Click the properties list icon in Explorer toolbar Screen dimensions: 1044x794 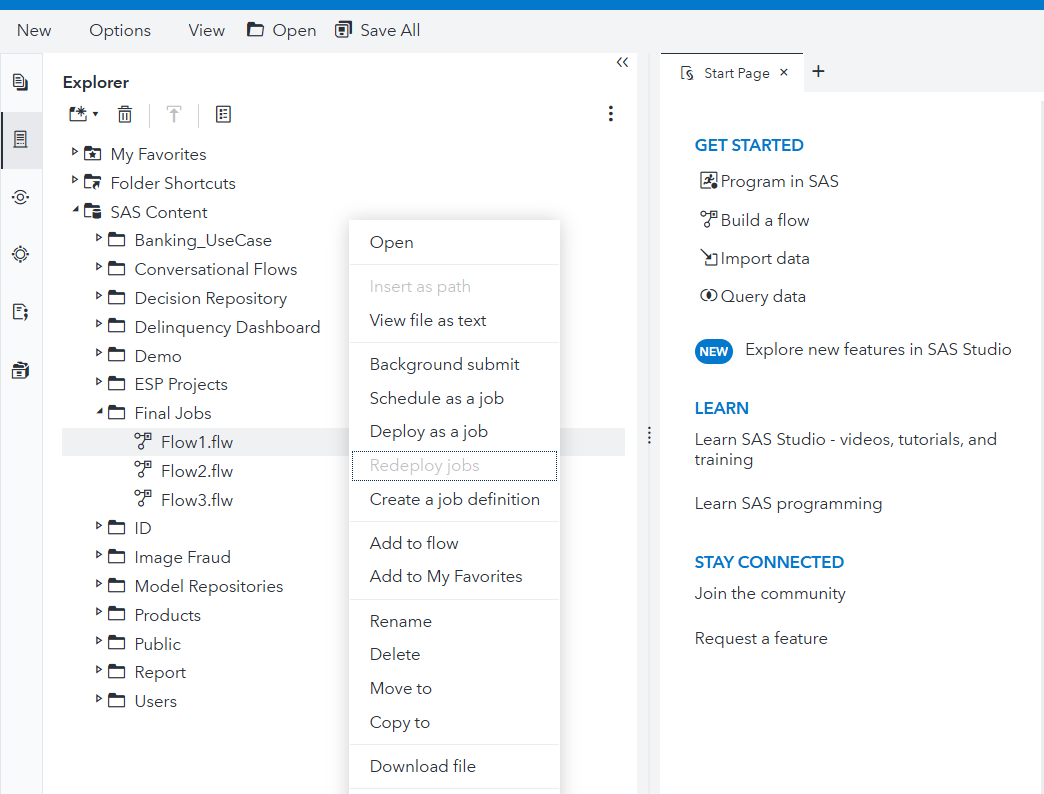pyautogui.click(x=223, y=114)
